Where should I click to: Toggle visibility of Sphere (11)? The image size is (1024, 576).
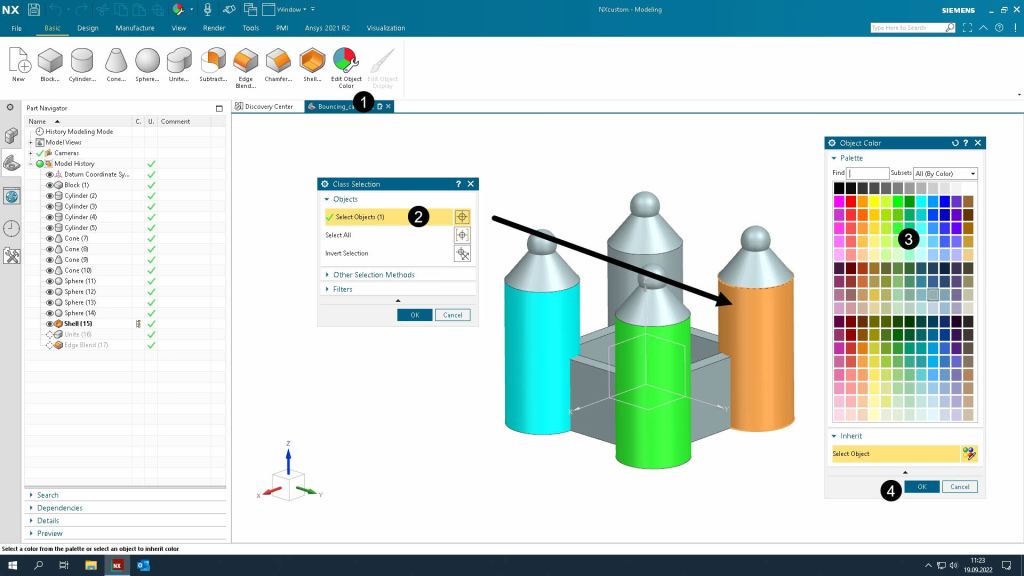click(x=49, y=281)
